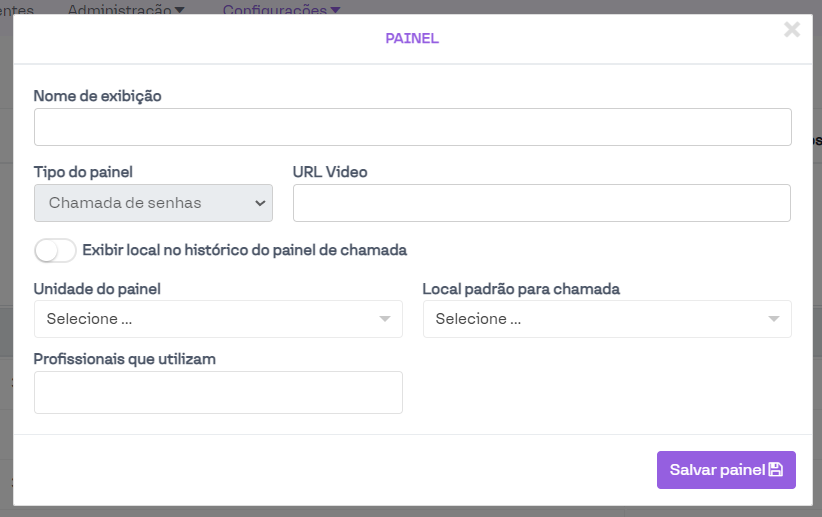
Task: Close the Painel dialog with the X
Action: (x=792, y=30)
